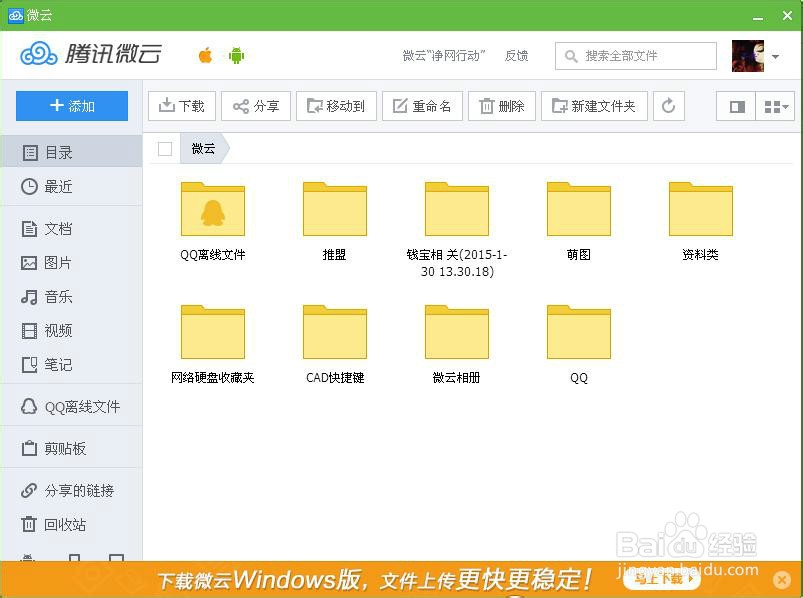This screenshot has width=803, height=598.
Task: Click the 分享 (Share) toolbar icon
Action: 255,105
